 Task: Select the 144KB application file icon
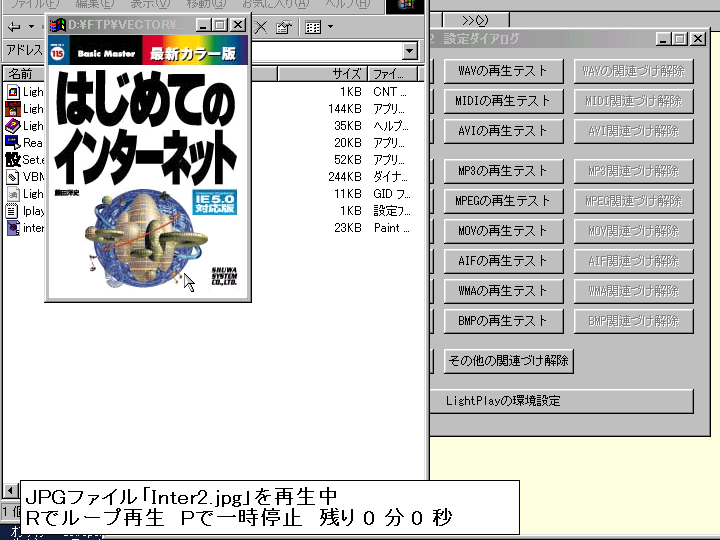13,109
